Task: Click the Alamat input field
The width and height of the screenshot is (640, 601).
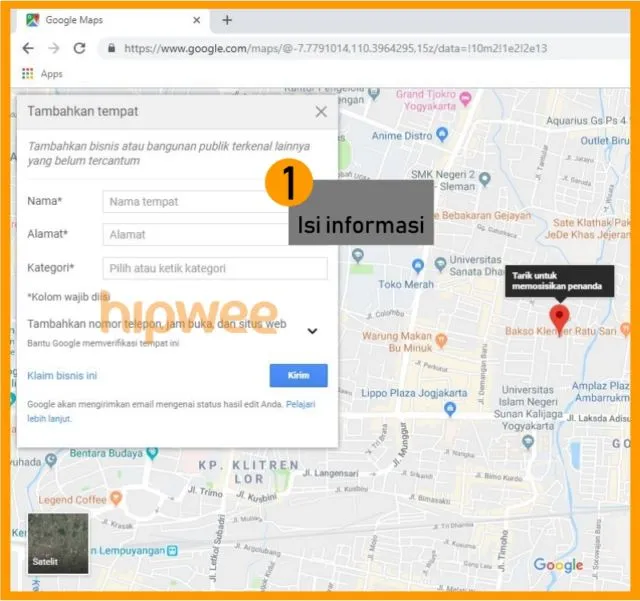Action: pyautogui.click(x=196, y=235)
